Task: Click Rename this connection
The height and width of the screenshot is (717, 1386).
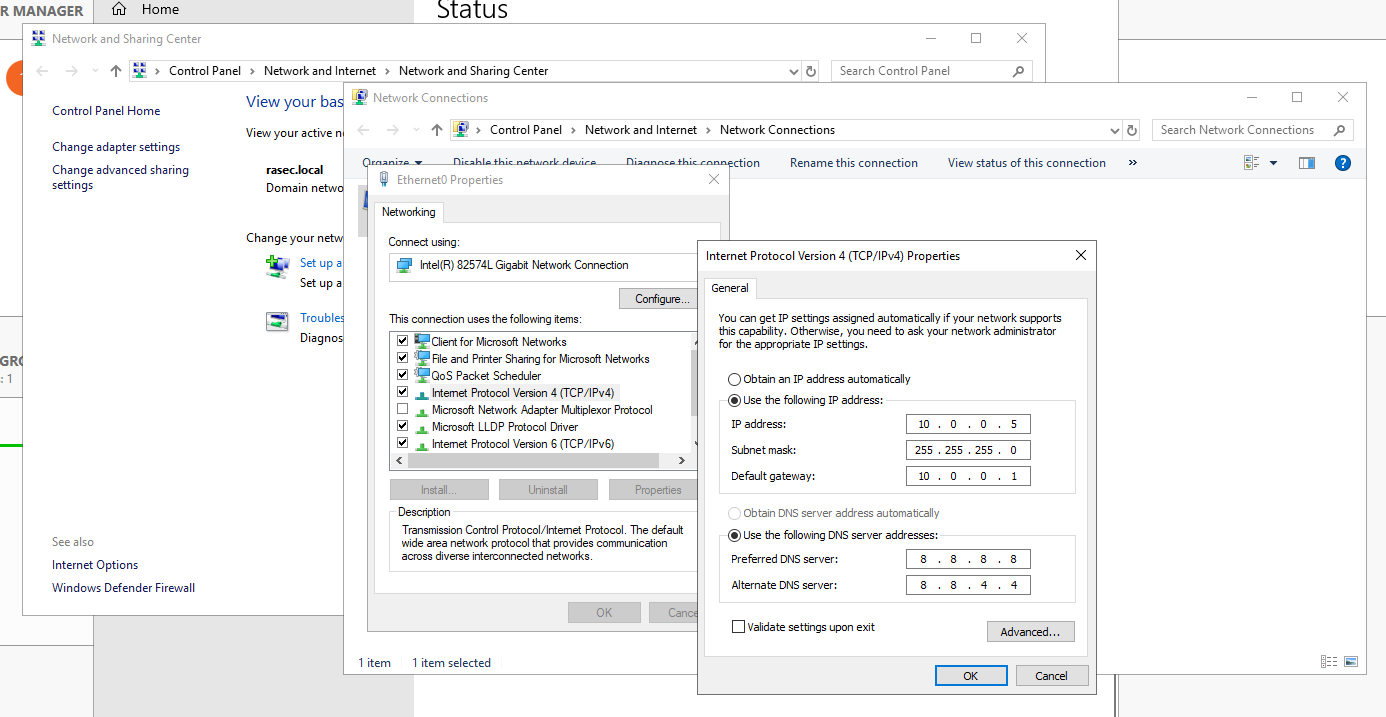Action: 854,163
